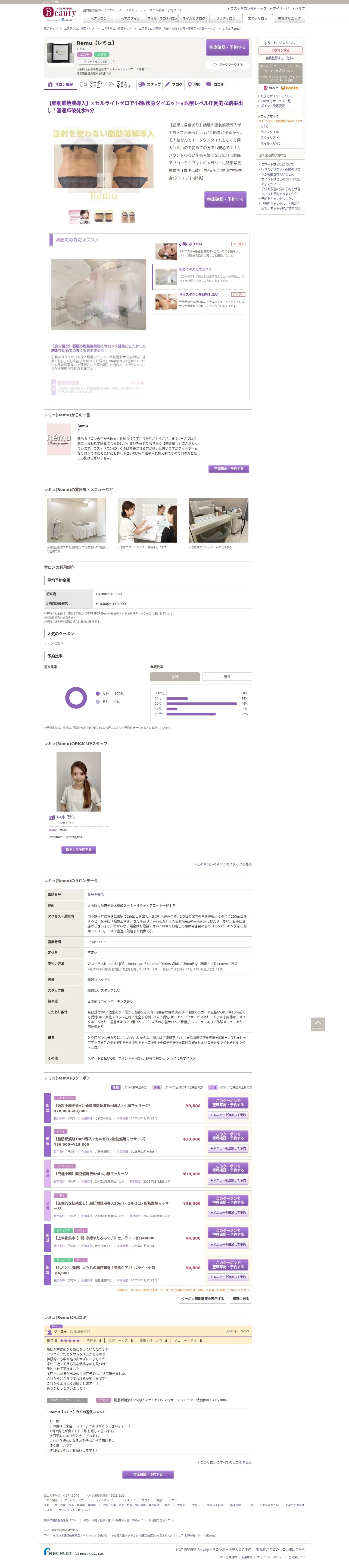Image resolution: width=349 pixels, height=1568 pixels.
Task: Add menu to the 太もも ¥4,800 coupon
Action: 228,1277
